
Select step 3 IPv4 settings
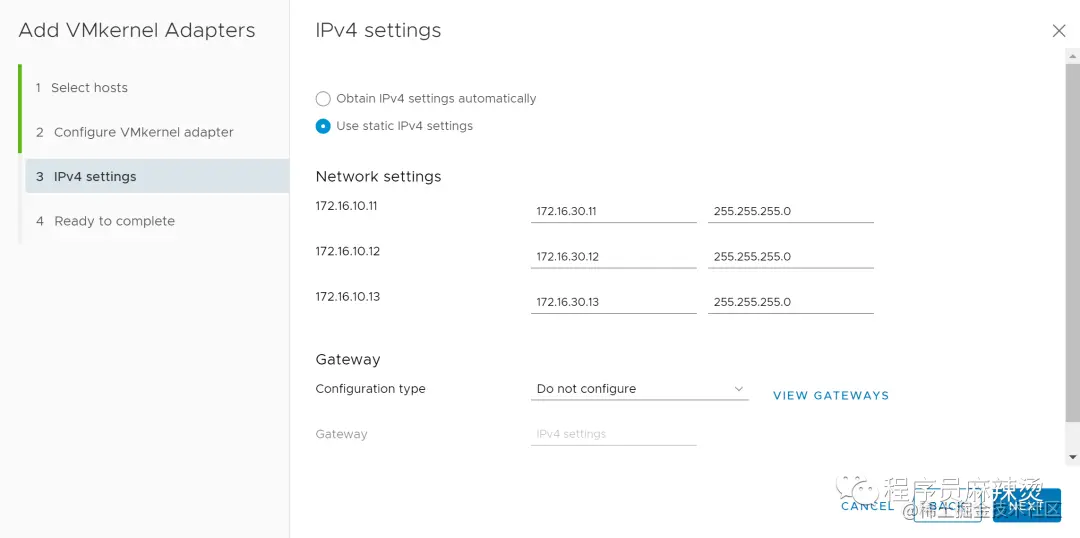pos(157,176)
